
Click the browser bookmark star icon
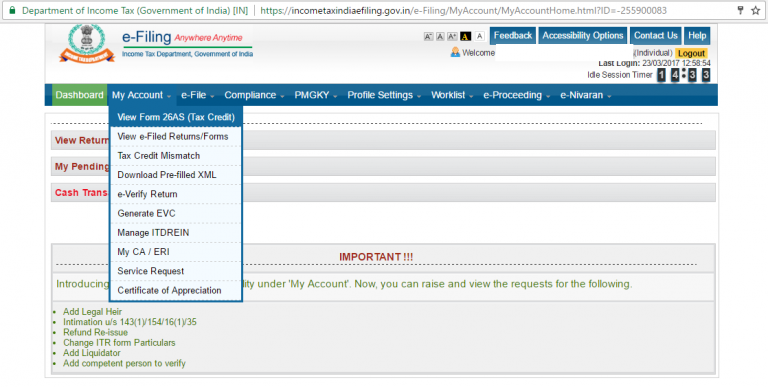pyautogui.click(x=756, y=10)
